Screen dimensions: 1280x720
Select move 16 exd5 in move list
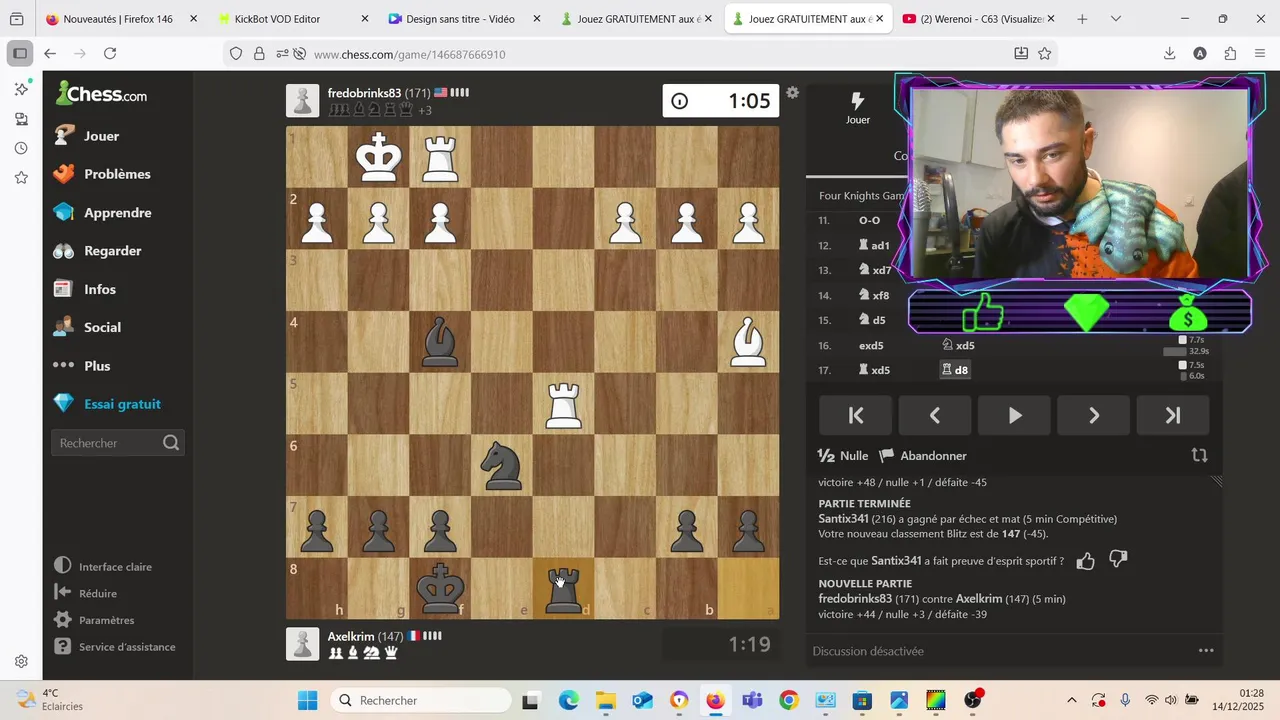(871, 345)
